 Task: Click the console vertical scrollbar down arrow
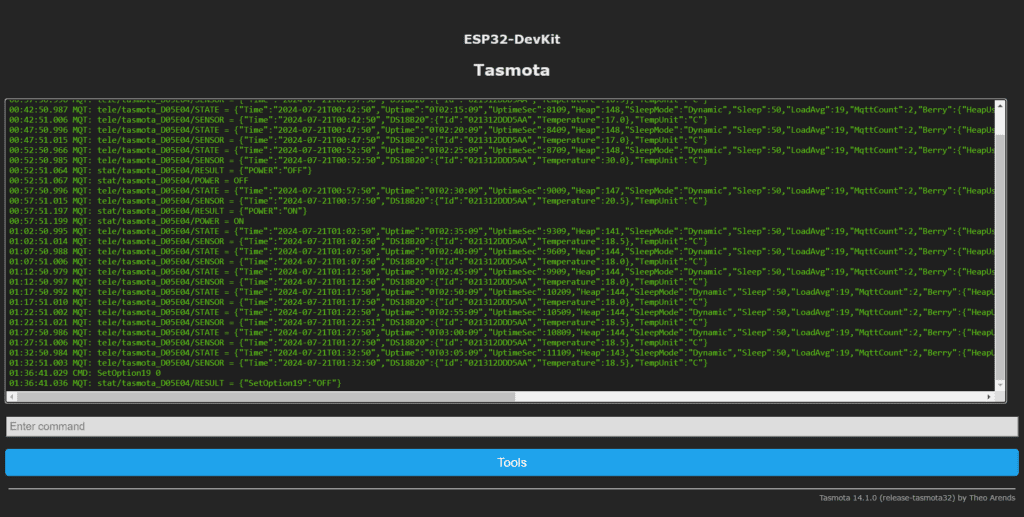point(999,385)
